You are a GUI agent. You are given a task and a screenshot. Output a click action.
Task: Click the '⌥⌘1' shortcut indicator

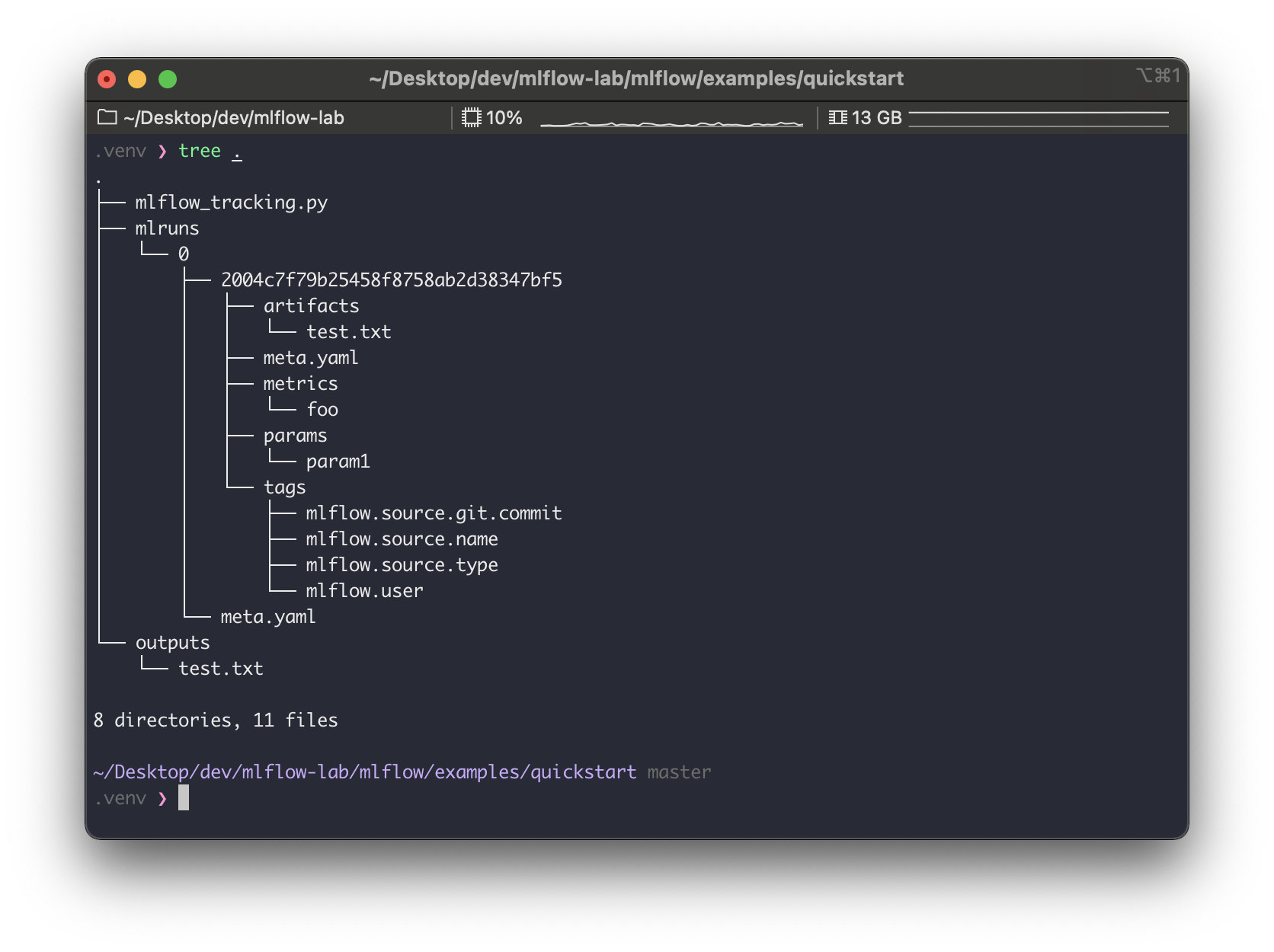pos(1158,75)
